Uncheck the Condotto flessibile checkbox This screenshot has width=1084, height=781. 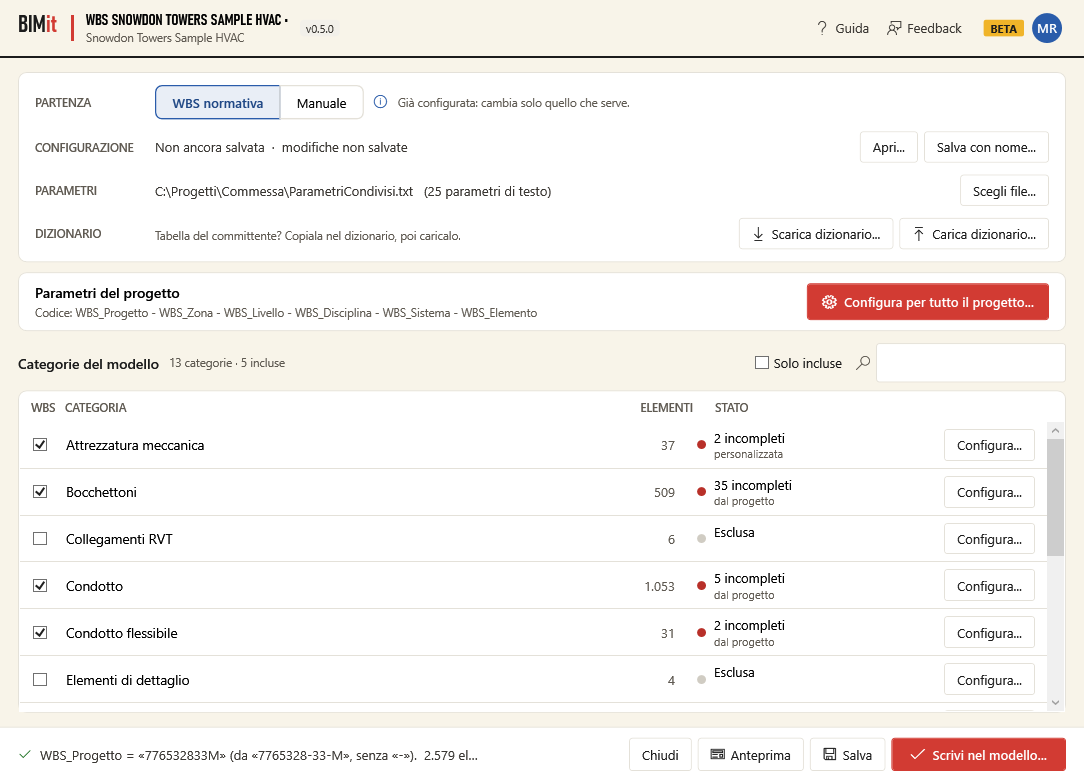40,633
